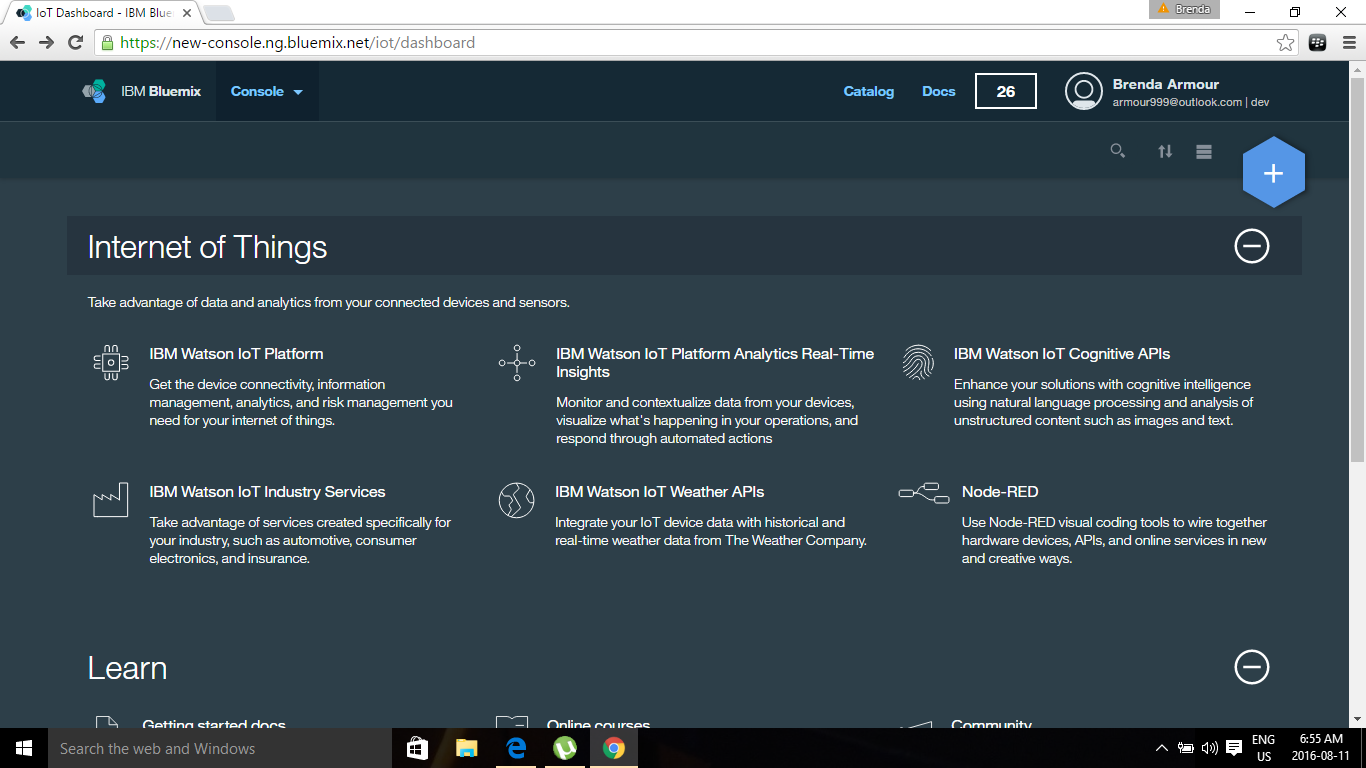Screen dimensions: 1366x768
Task: Show hidden system tray icons
Action: tap(1161, 748)
